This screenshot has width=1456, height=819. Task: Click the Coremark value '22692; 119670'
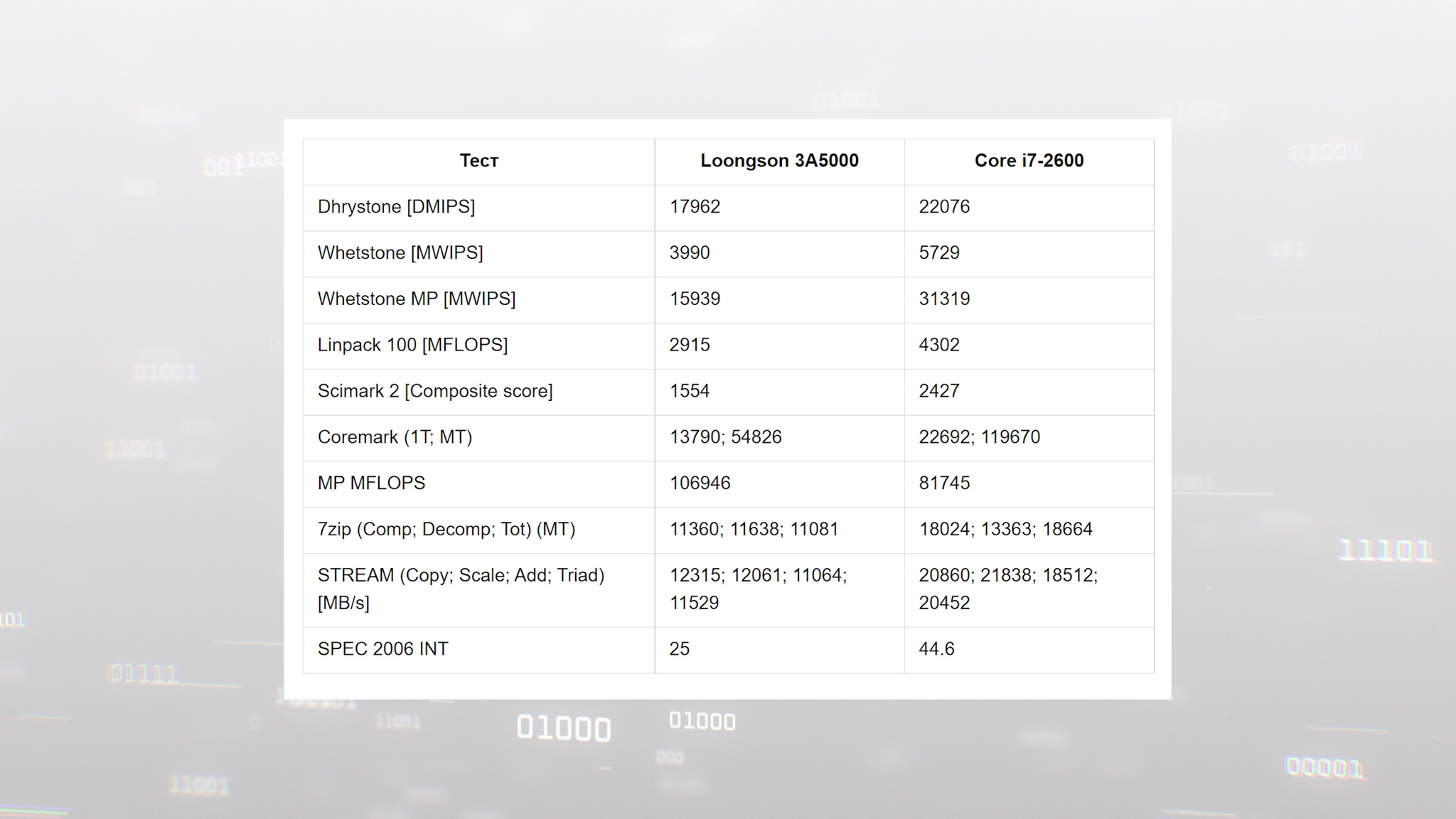pos(979,437)
